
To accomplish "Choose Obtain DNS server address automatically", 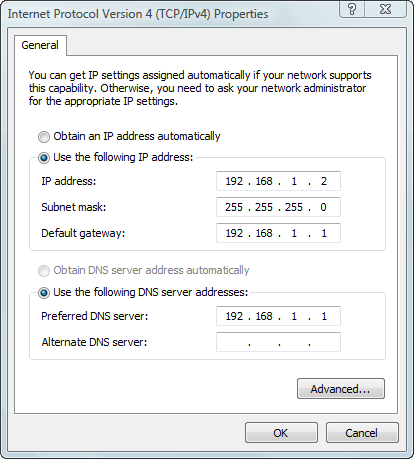I will click(44, 271).
